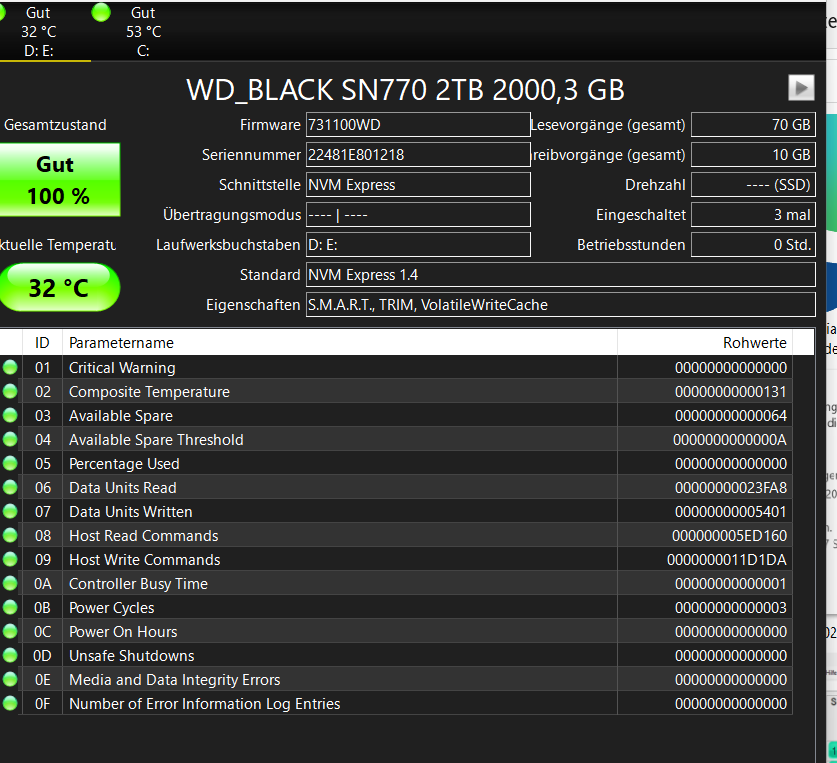
Task: Click raw value 00000000023FA8
Action: click(x=731, y=488)
